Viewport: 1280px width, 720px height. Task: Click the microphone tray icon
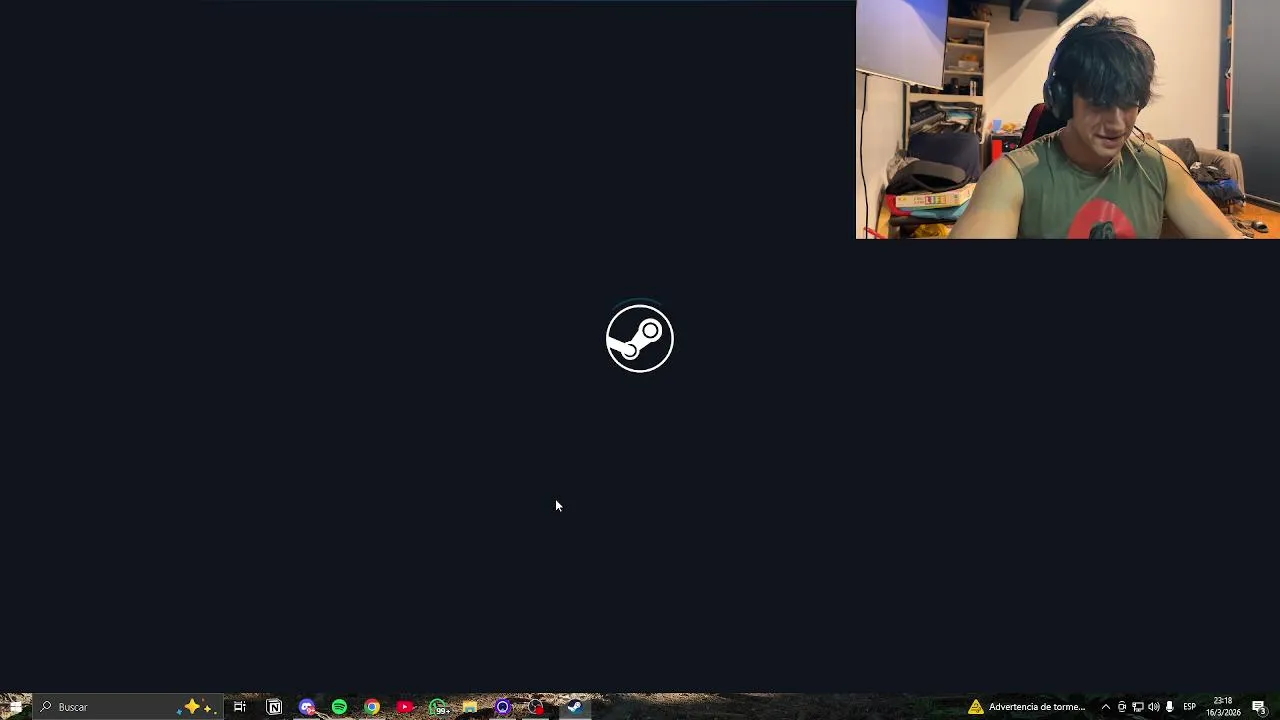click(x=1170, y=707)
